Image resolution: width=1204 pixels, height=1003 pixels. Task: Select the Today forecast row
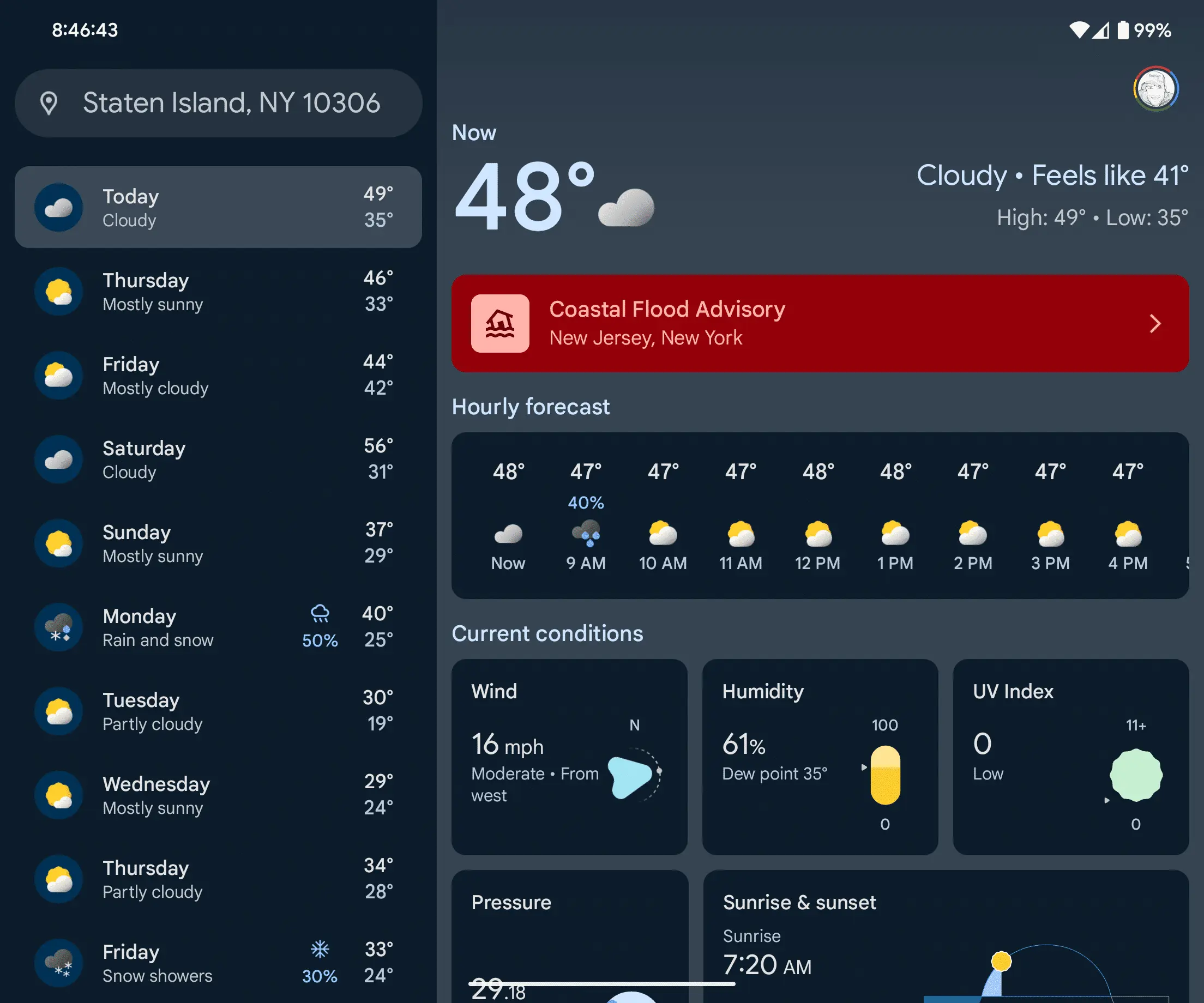point(218,208)
